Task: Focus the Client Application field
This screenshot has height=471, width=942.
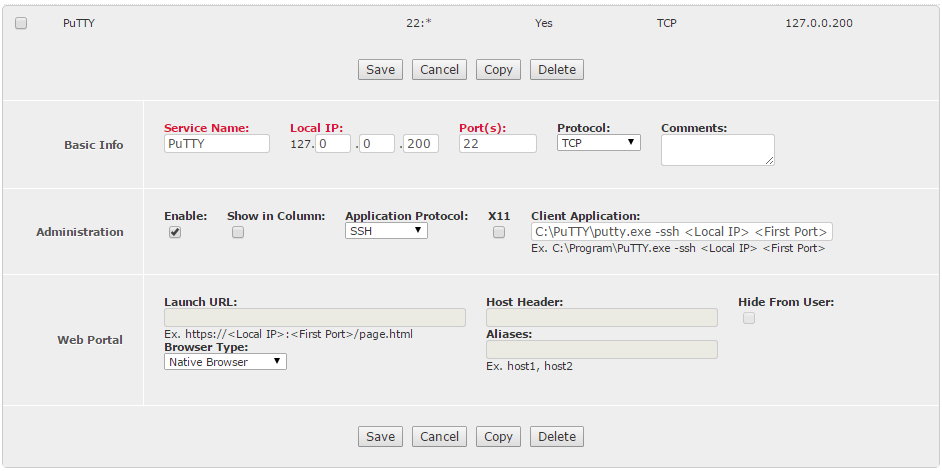Action: point(682,232)
